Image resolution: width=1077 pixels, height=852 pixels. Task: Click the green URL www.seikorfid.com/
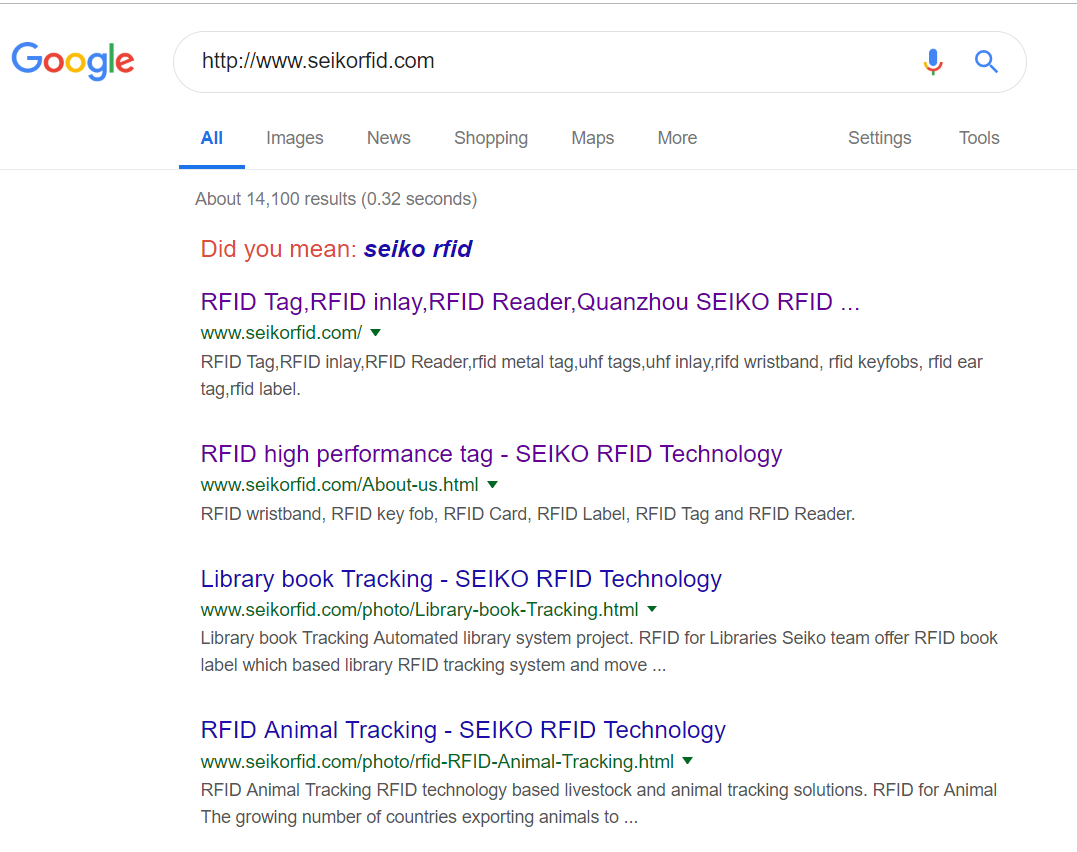(281, 333)
